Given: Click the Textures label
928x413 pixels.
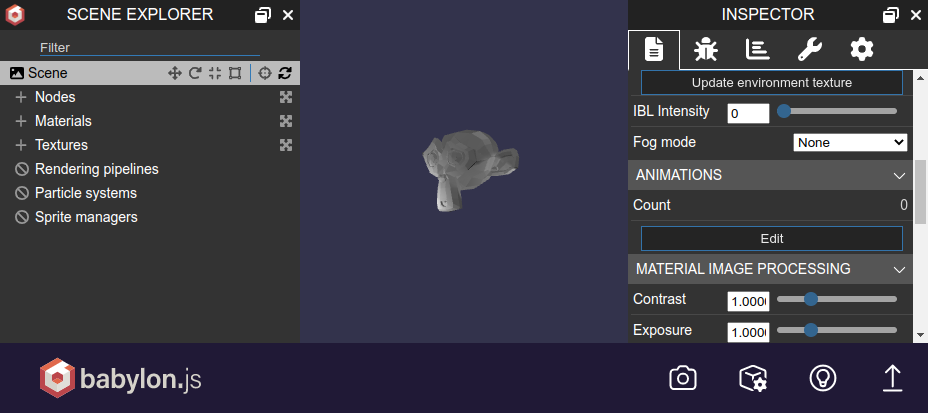Looking at the screenshot, I should [61, 145].
